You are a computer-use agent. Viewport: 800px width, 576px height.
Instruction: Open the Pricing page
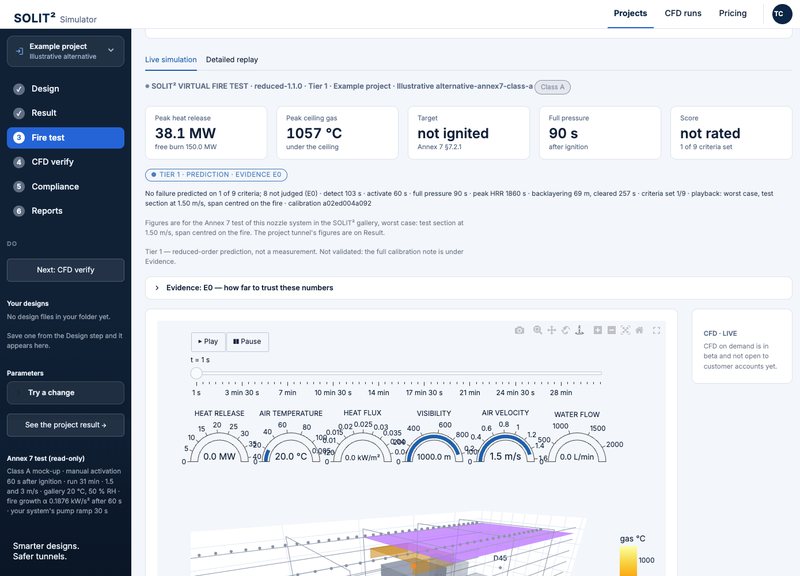tap(733, 13)
